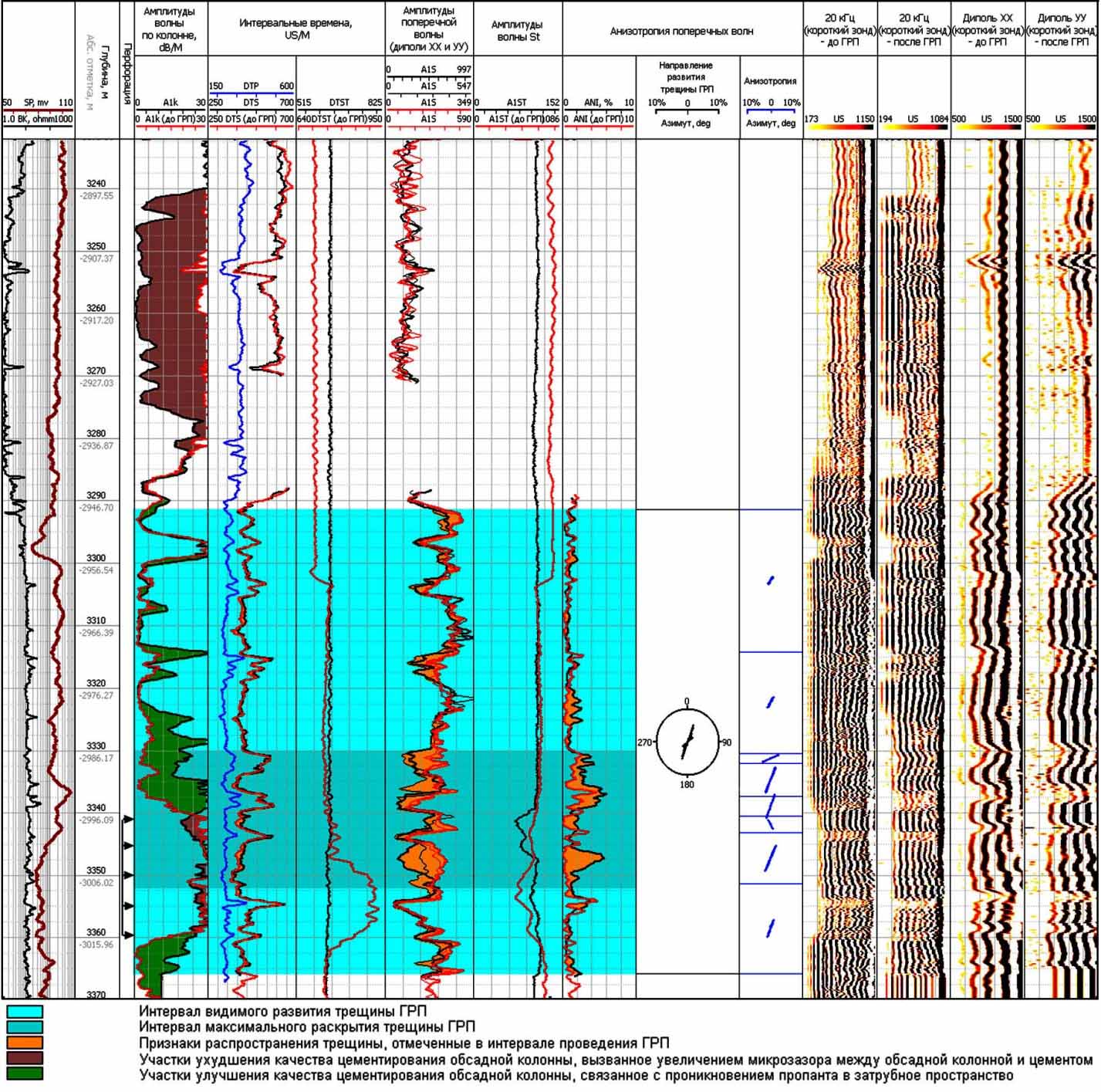Select the 'Анизотропия поперечных волн' header
Viewport: 1101px width, 1092px height.
click(x=681, y=32)
